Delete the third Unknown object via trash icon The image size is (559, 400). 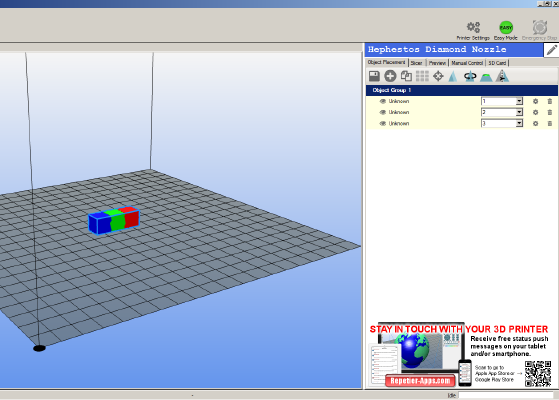[x=549, y=123]
